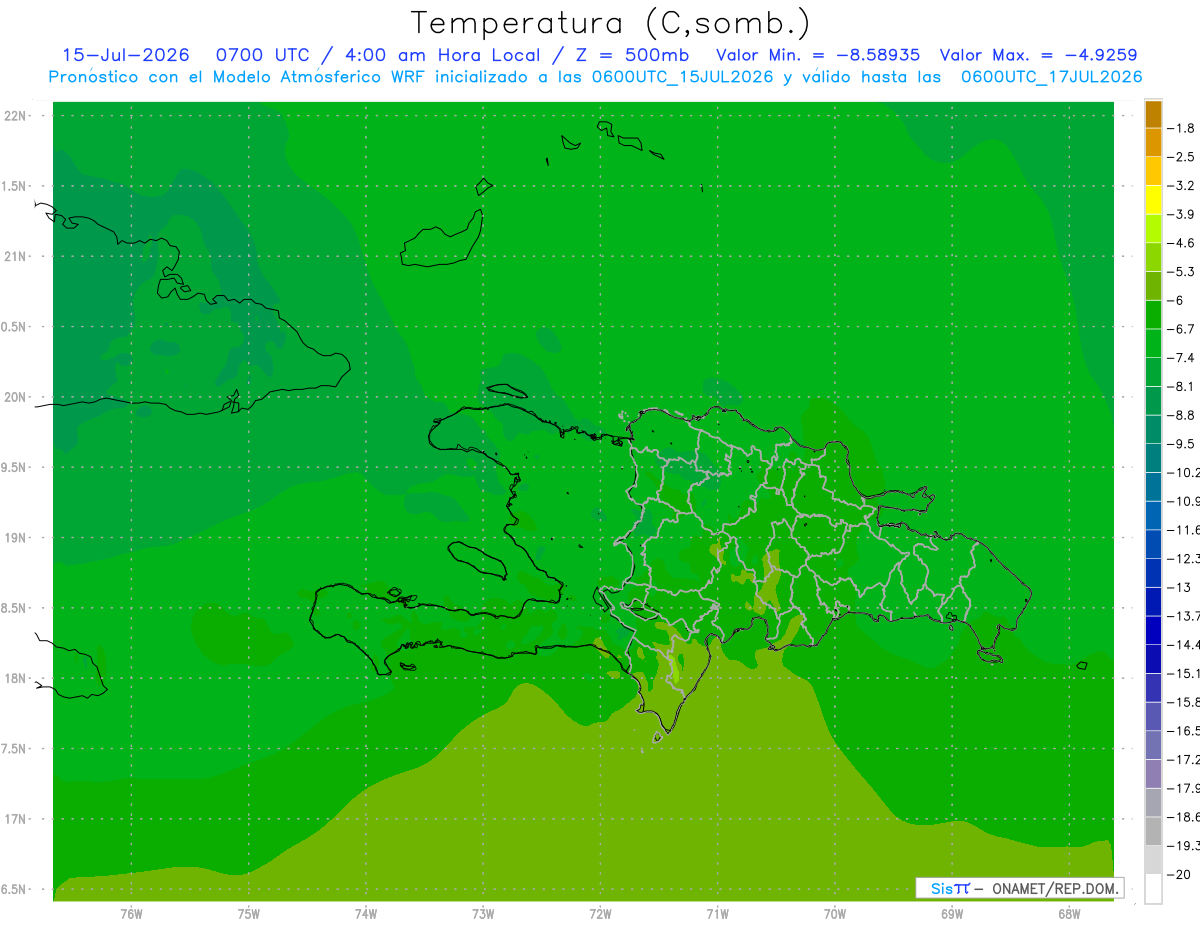The width and height of the screenshot is (1200, 927).
Task: Click the '-20' legend value
Action: coord(1179,874)
